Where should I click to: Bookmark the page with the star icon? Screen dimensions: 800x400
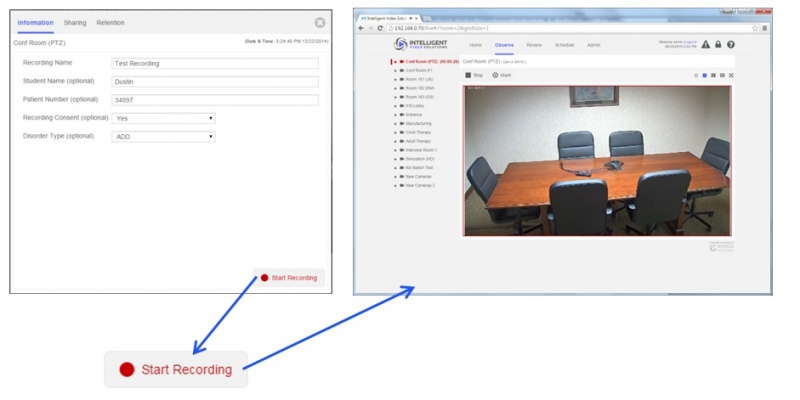click(x=755, y=28)
